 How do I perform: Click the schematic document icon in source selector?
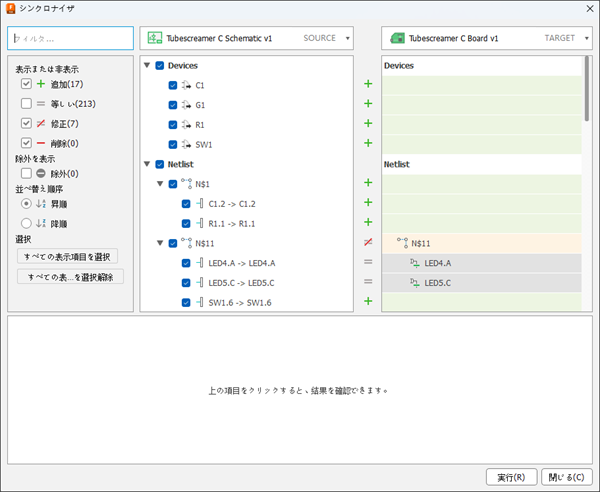click(155, 38)
